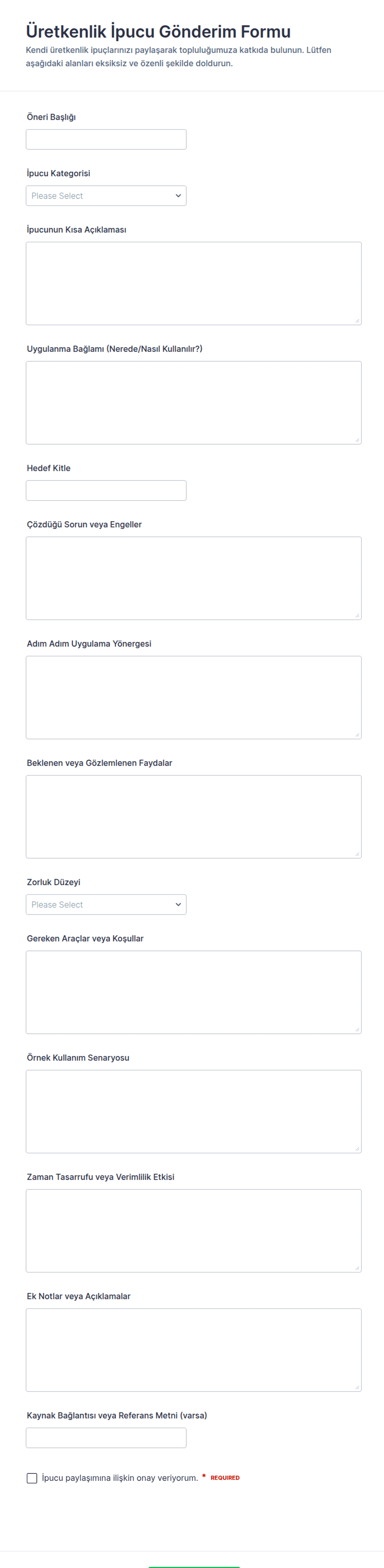This screenshot has width=384, height=1568.
Task: Click the Zaman Tasarrufu veya Verimlilik Etkisi text area
Action: (x=194, y=1231)
